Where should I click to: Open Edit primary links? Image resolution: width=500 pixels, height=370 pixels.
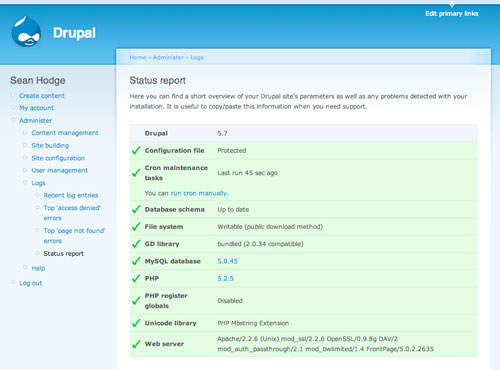(x=452, y=14)
